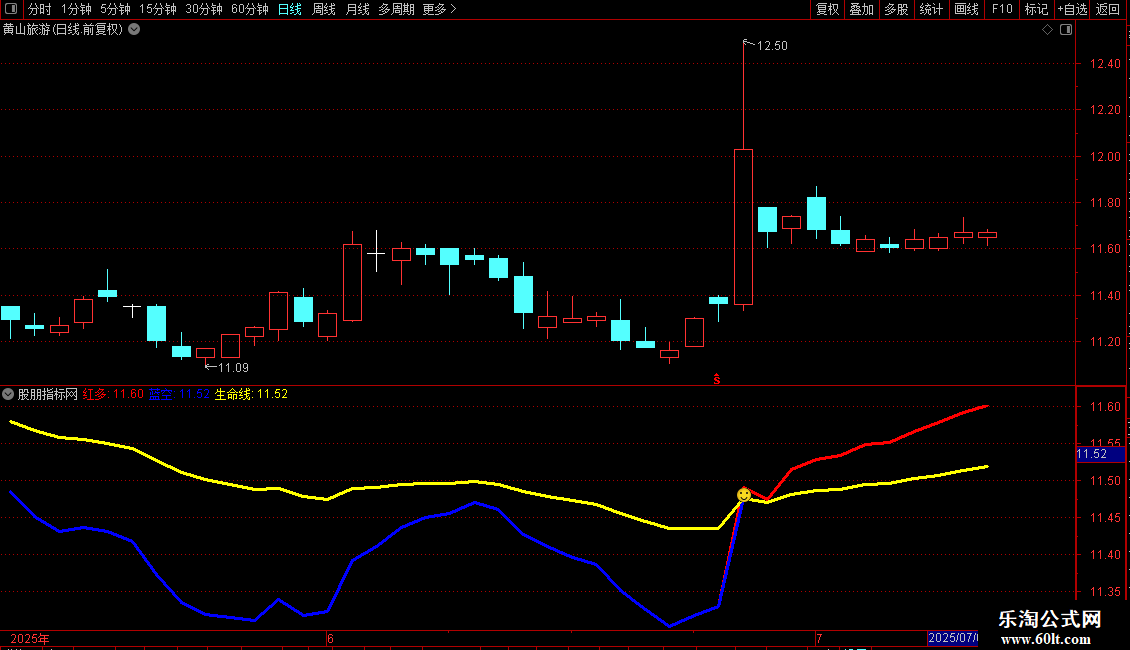Click the 返回 back button
The height and width of the screenshot is (650, 1130).
point(1108,9)
